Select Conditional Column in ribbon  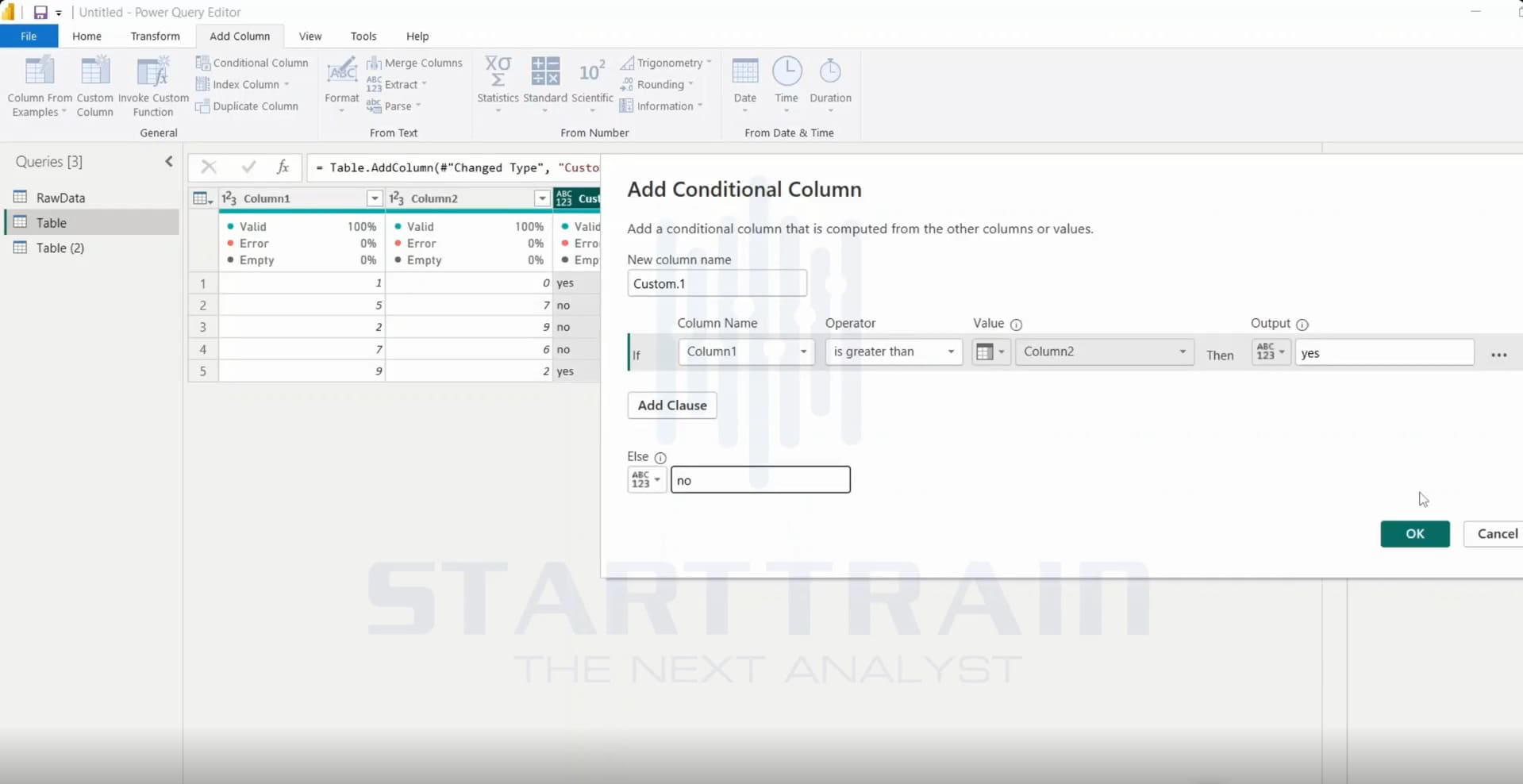[x=252, y=63]
